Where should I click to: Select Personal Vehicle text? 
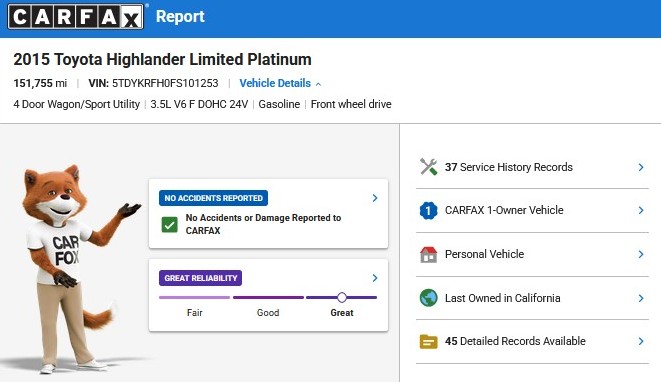coord(484,254)
